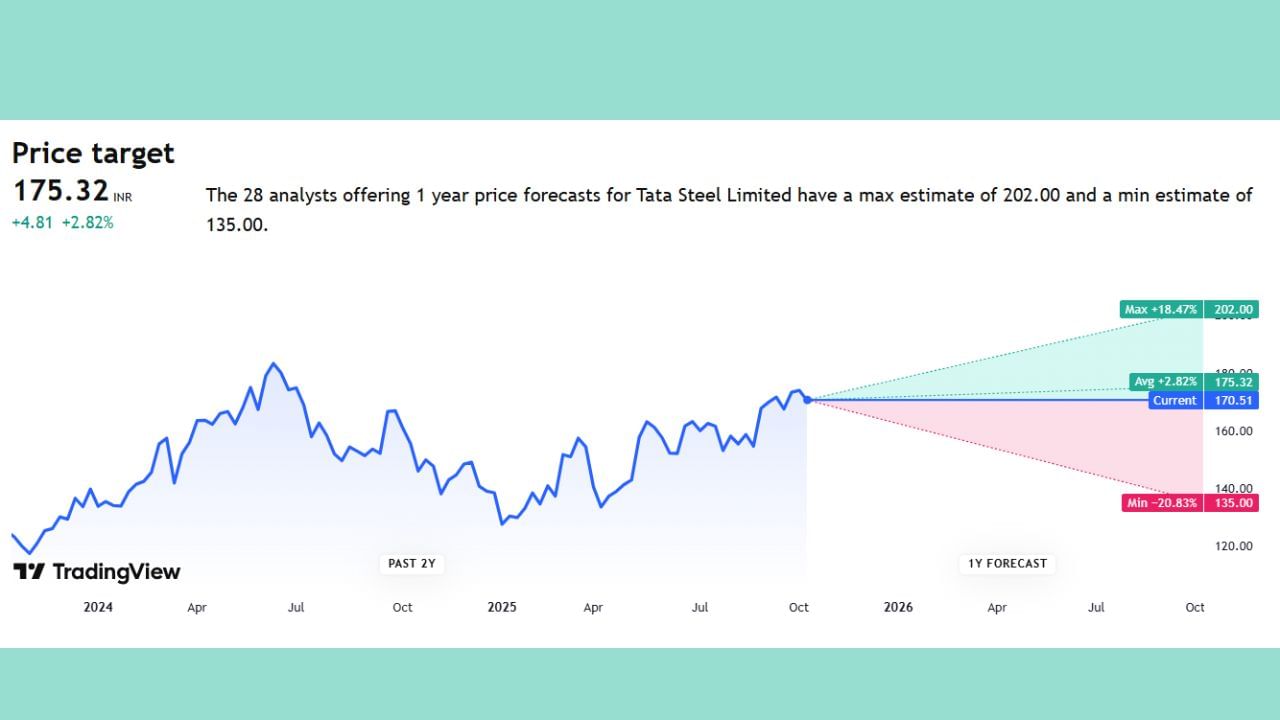Click the TradingView logo icon
Viewport: 1280px width, 720px height.
pyautogui.click(x=29, y=572)
